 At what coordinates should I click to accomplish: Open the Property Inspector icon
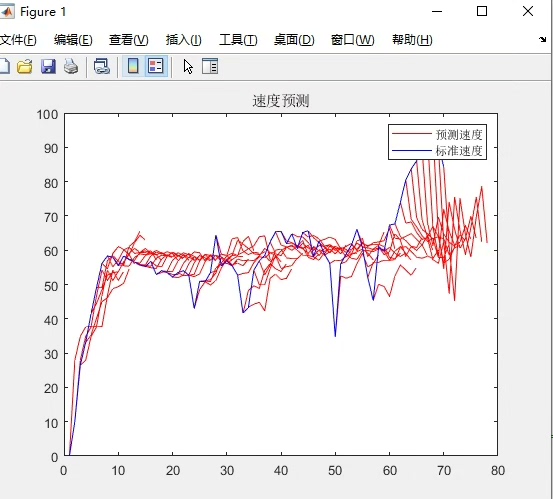(x=210, y=66)
